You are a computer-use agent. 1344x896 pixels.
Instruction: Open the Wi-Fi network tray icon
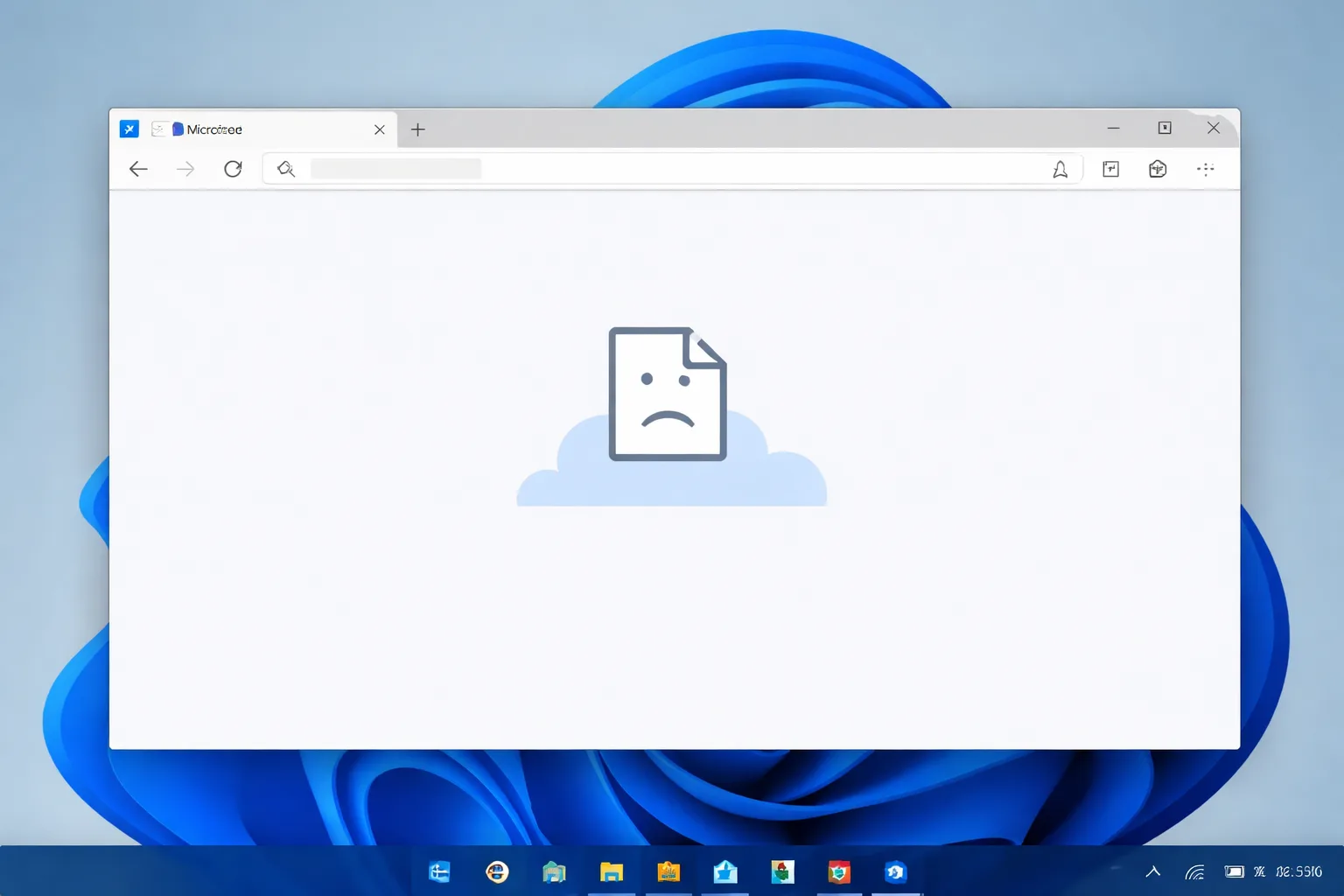coord(1194,871)
